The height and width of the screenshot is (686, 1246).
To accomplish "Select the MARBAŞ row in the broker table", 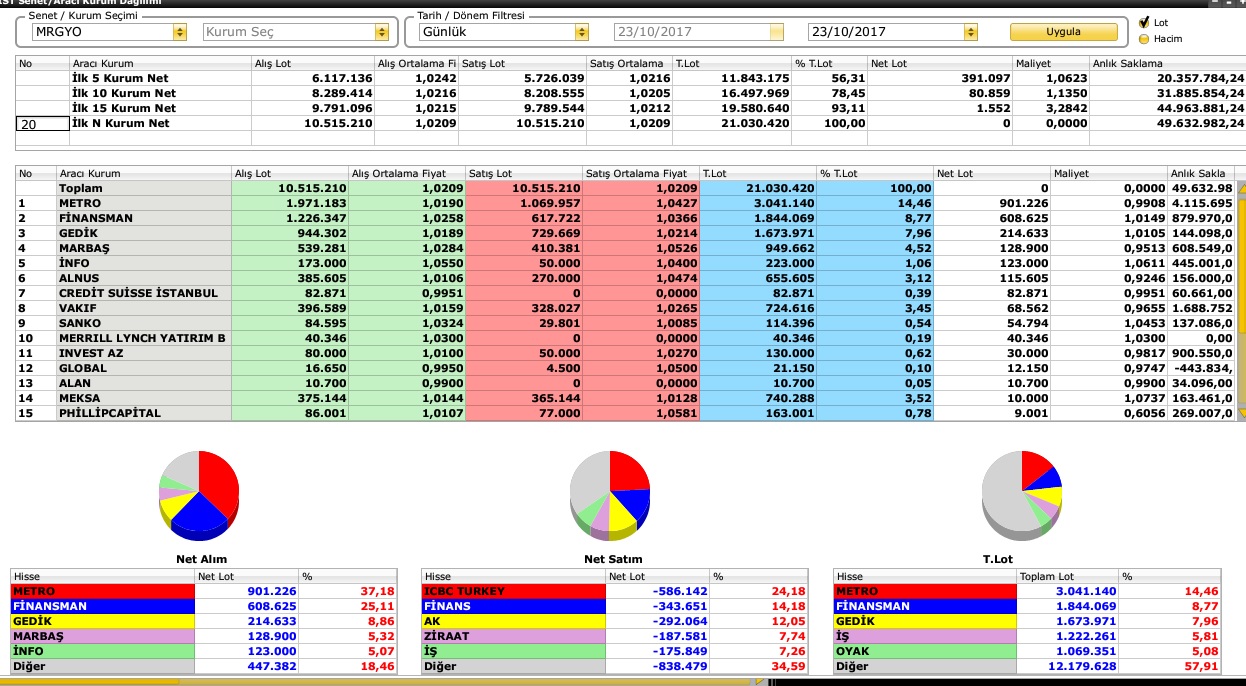I will click(625, 248).
